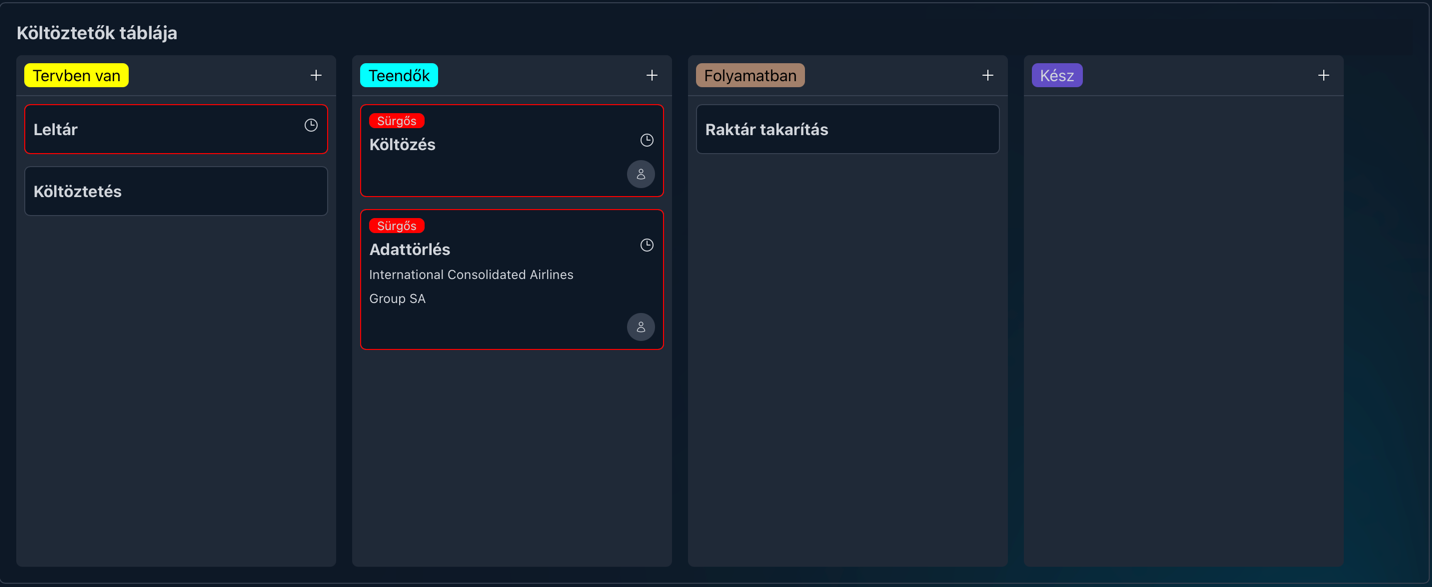Click the plus icon in the Teendők column
1432x587 pixels.
point(651,74)
